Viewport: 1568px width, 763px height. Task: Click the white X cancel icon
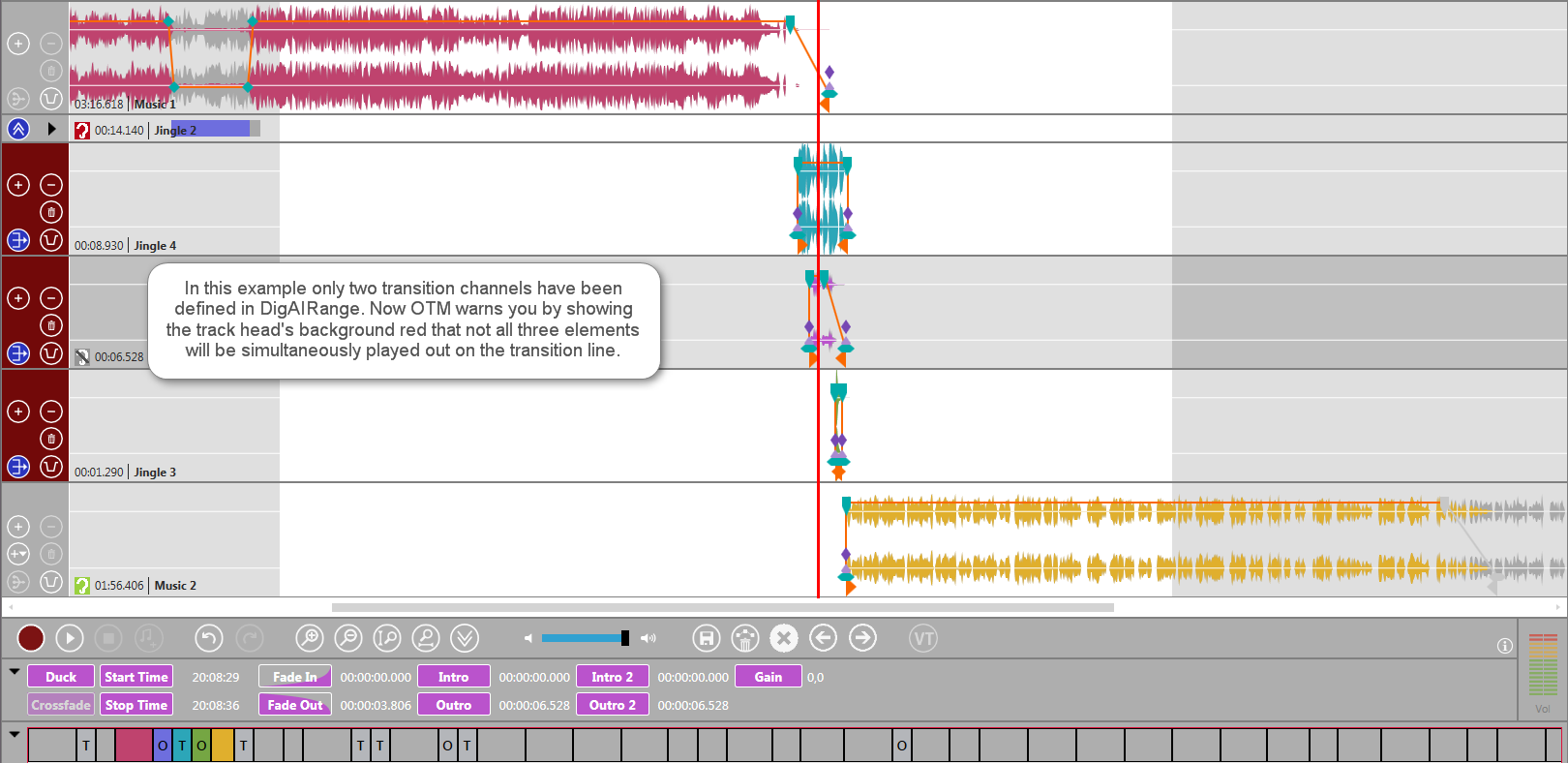point(784,638)
